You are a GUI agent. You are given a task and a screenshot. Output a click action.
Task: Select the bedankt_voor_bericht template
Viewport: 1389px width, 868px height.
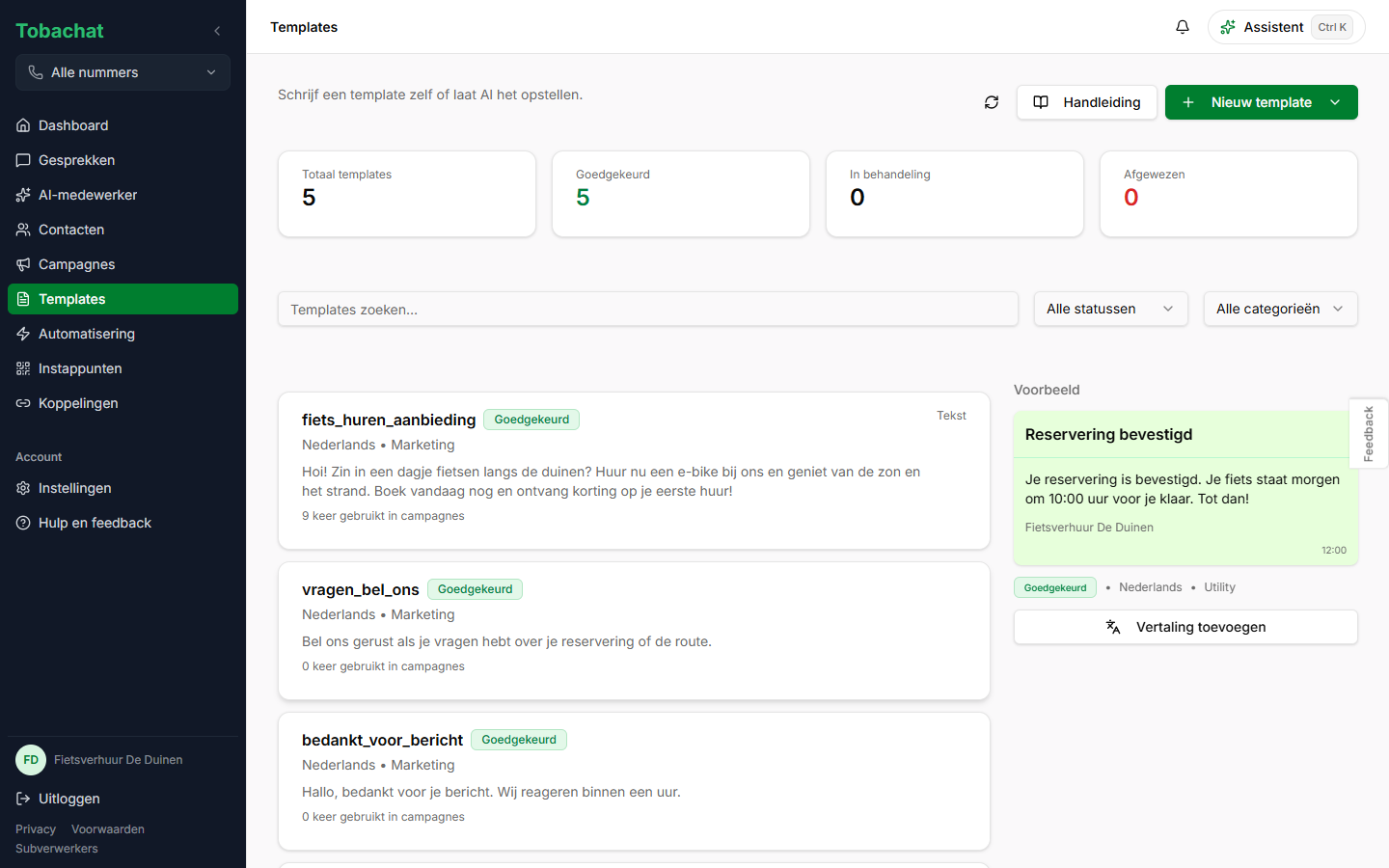click(x=634, y=781)
